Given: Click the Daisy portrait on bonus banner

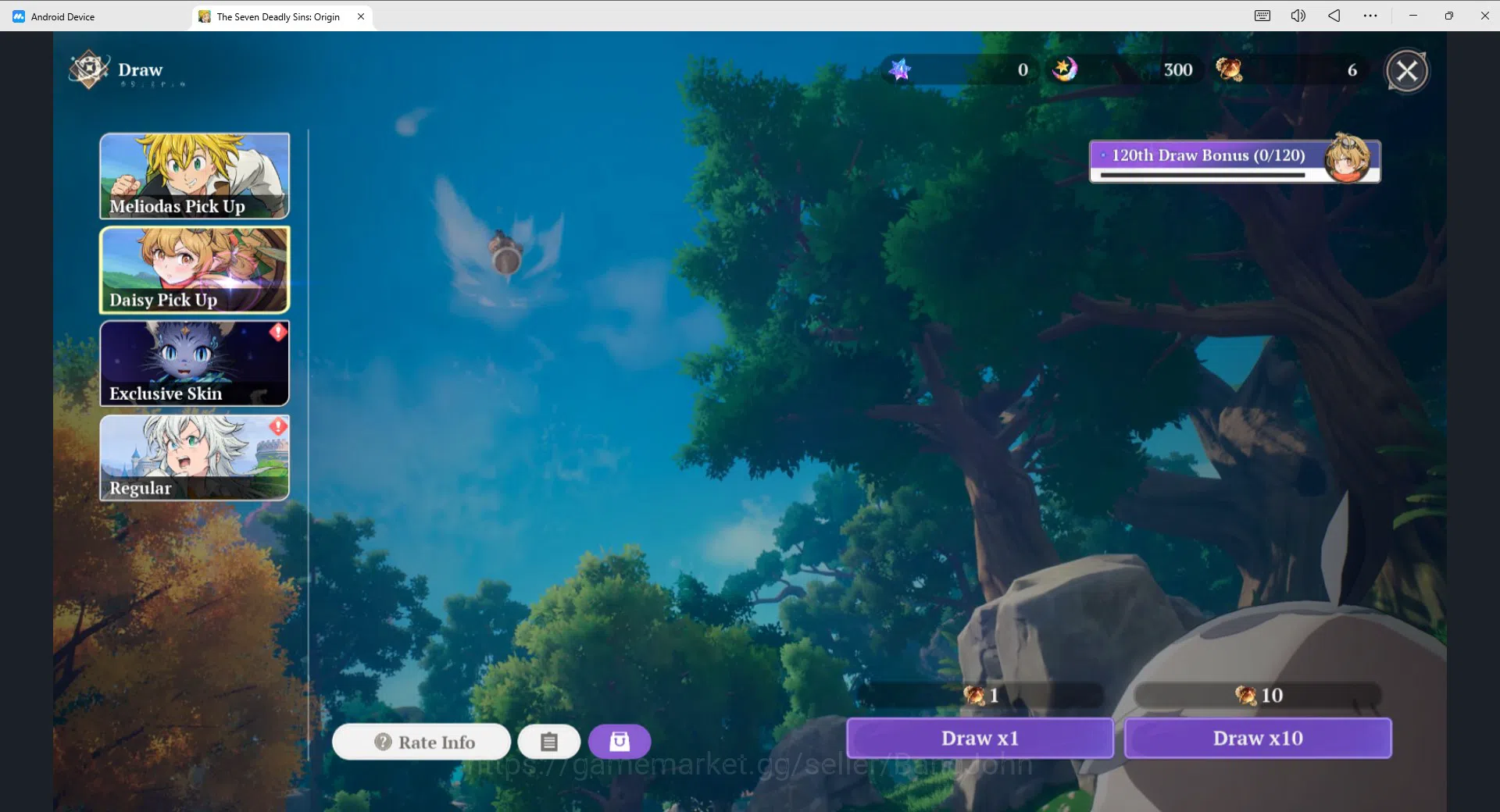Looking at the screenshot, I should coord(1348,157).
